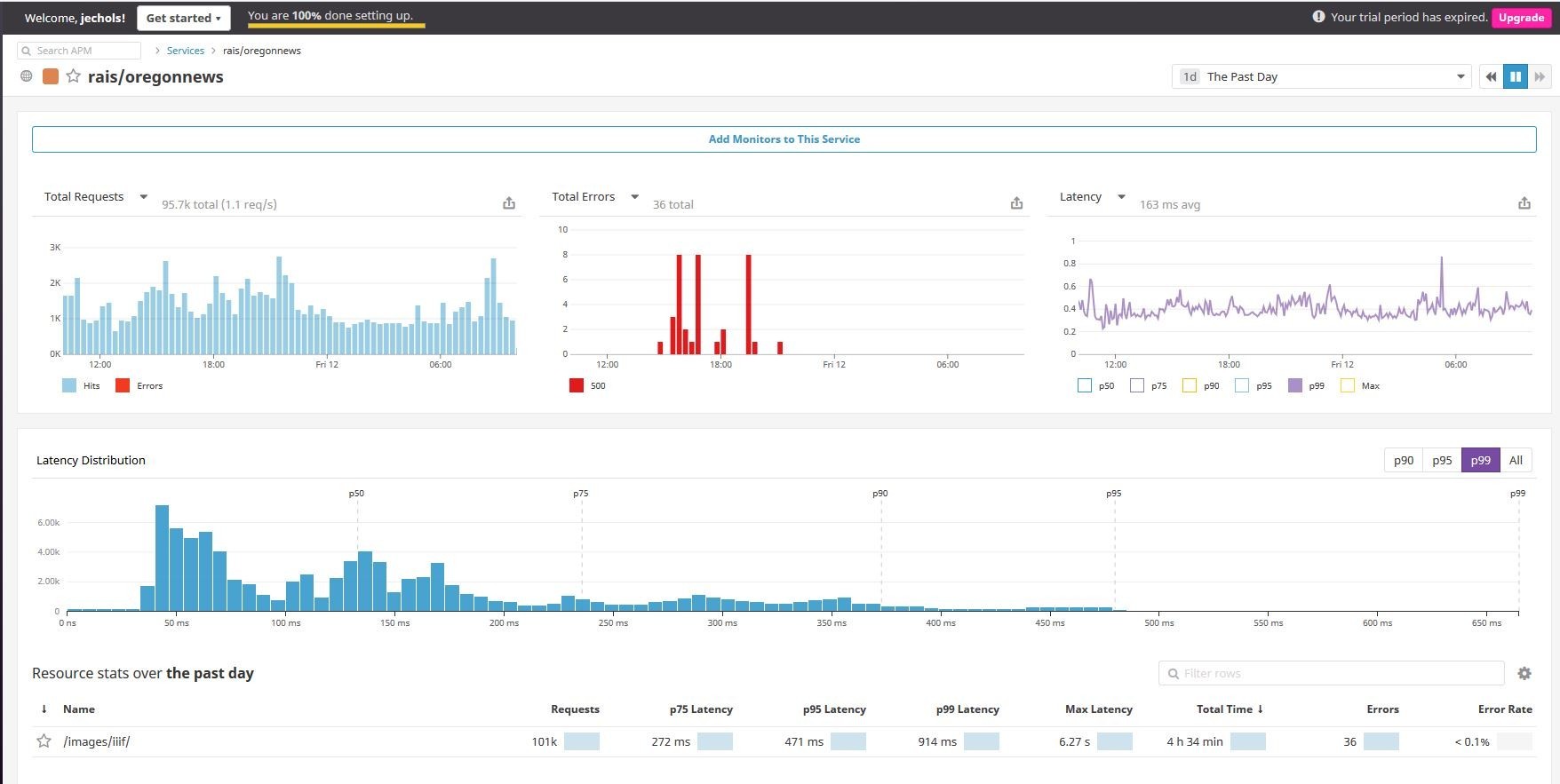Click the '< 0.1%' error rate value
The height and width of the screenshot is (784, 1560).
click(1472, 741)
